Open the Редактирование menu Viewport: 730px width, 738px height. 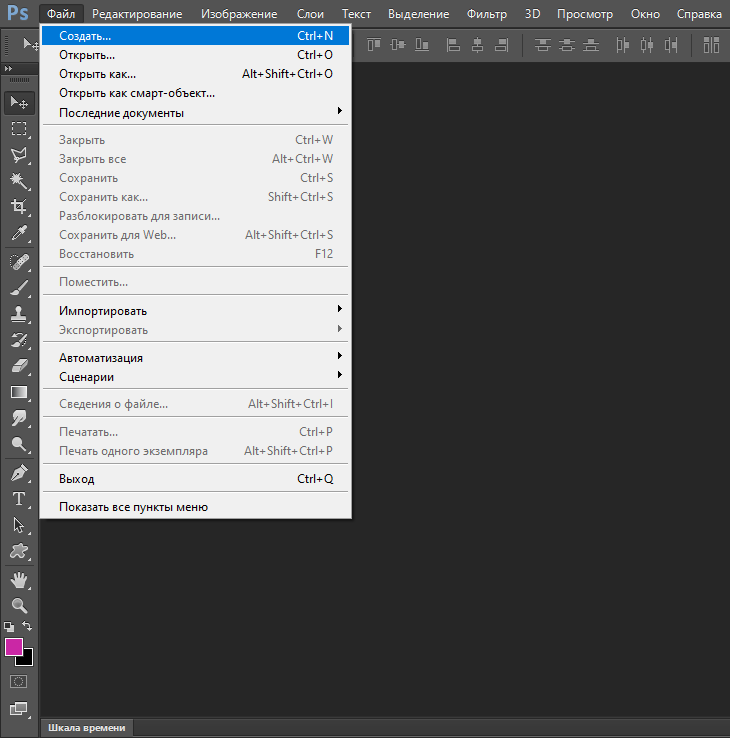coord(137,14)
